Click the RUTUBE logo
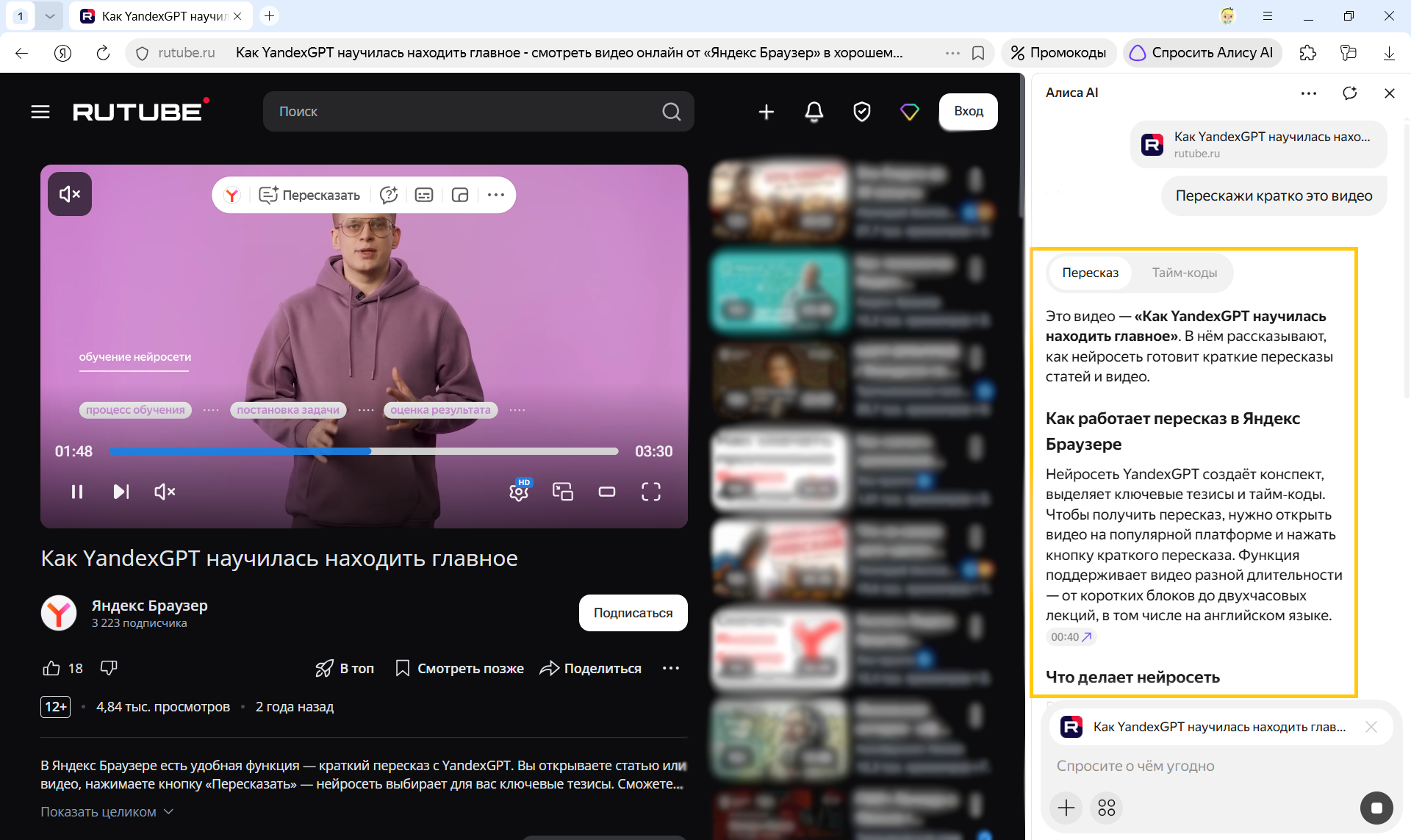 (x=140, y=110)
